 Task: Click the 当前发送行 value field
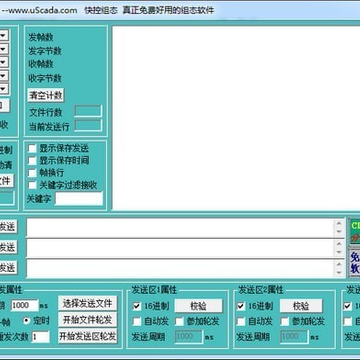pyautogui.click(x=88, y=125)
